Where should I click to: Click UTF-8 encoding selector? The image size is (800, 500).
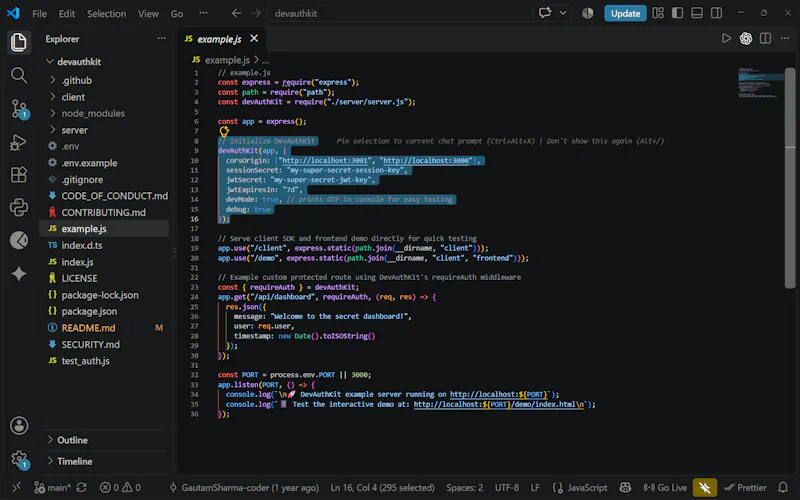[507, 488]
